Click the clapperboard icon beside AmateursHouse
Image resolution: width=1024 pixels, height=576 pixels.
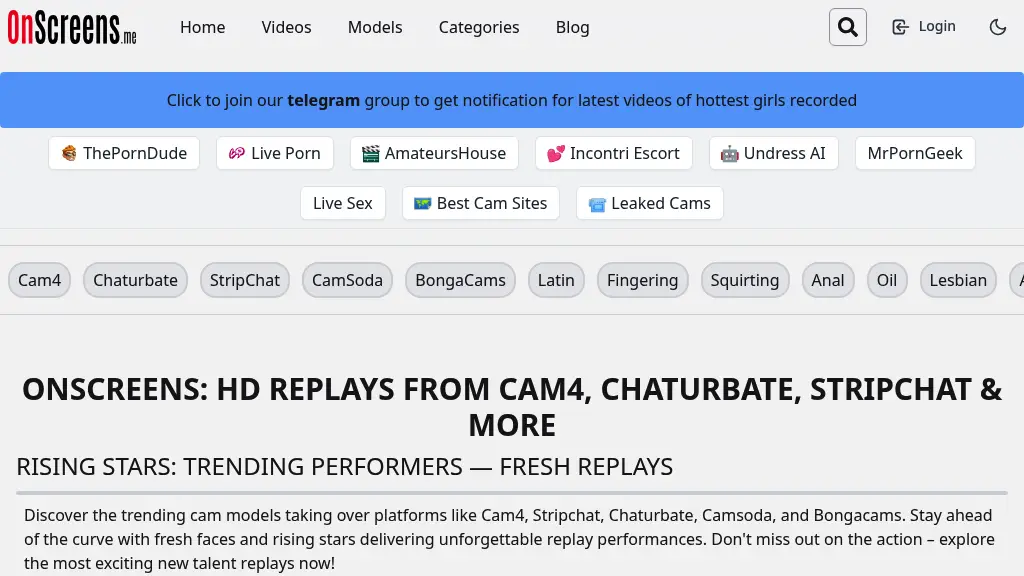[371, 154]
